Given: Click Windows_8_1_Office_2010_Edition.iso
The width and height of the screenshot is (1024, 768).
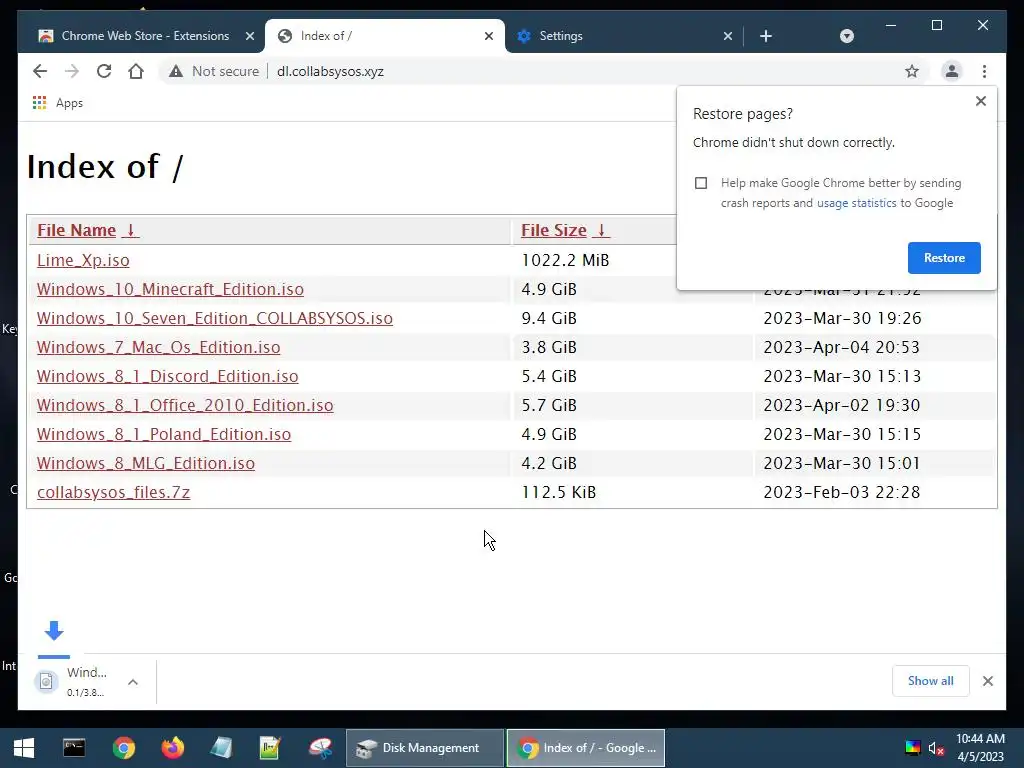Looking at the screenshot, I should pyautogui.click(x=185, y=405).
